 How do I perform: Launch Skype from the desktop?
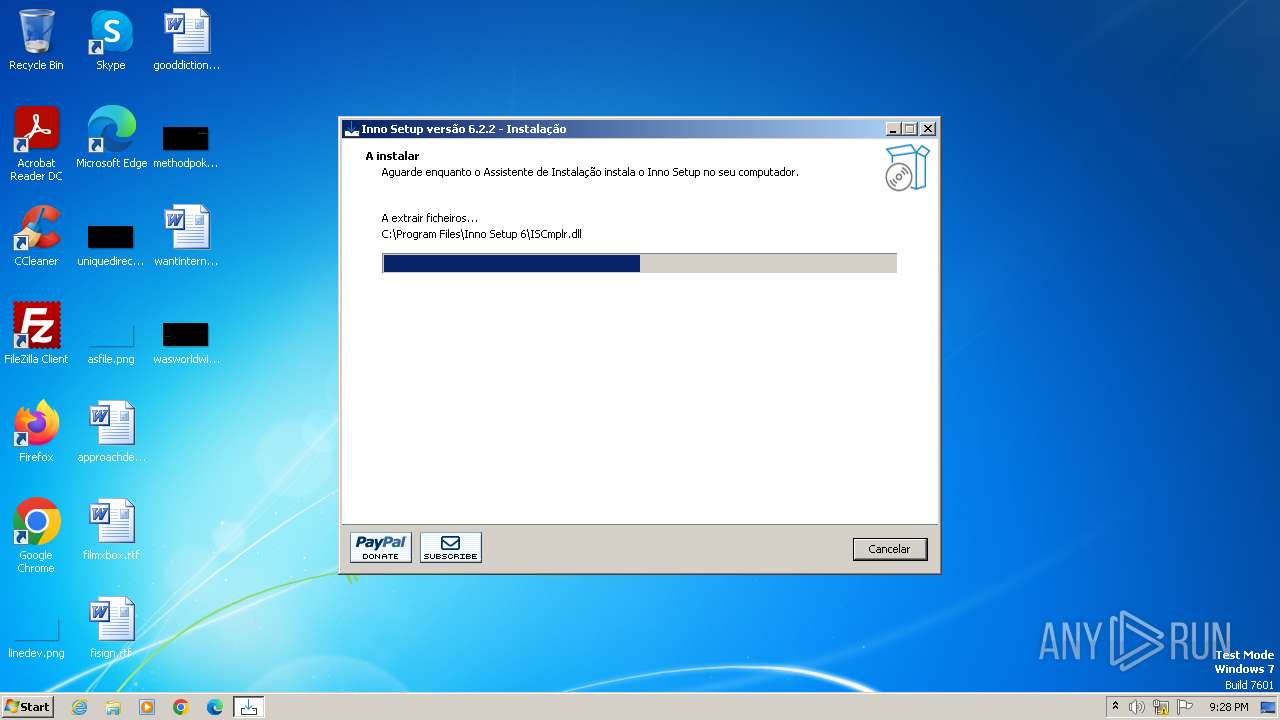coord(111,40)
